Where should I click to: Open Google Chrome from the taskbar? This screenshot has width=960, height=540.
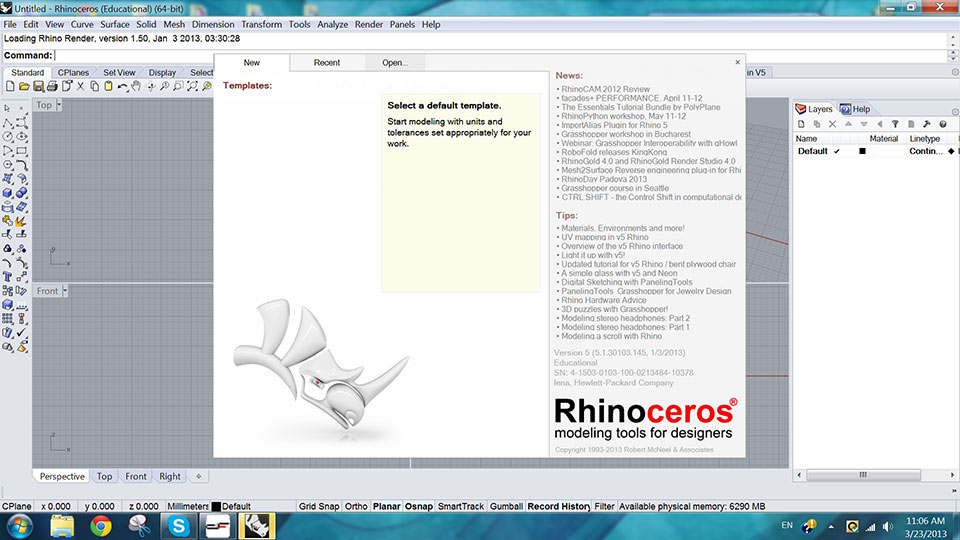(x=101, y=525)
